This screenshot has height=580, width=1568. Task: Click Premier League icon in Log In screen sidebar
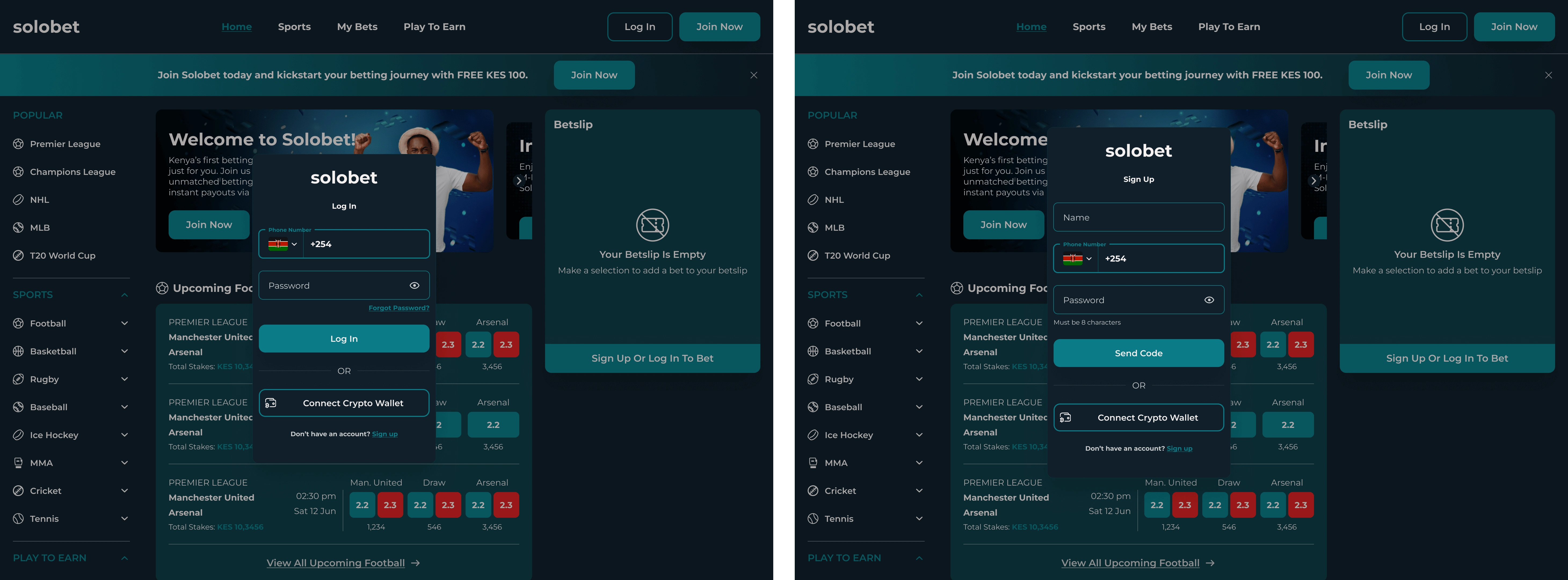(x=18, y=144)
